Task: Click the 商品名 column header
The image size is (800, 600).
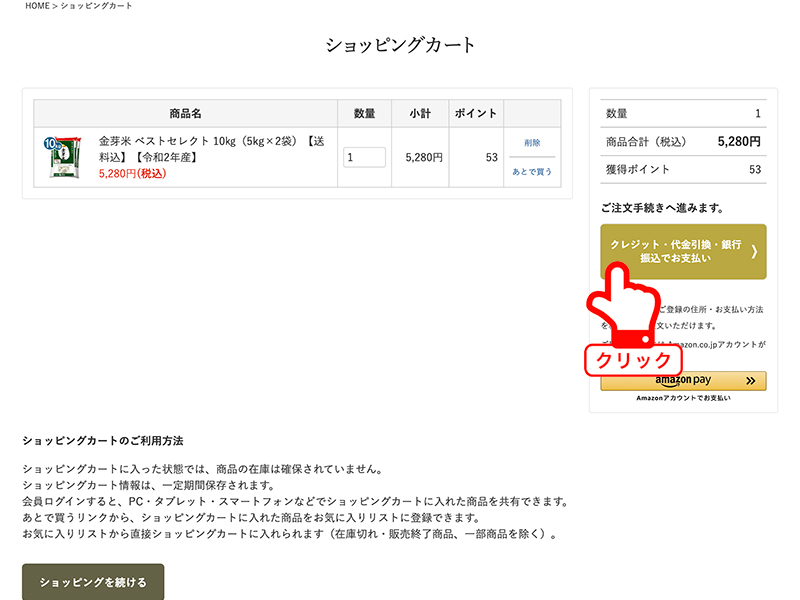Action: click(x=185, y=114)
